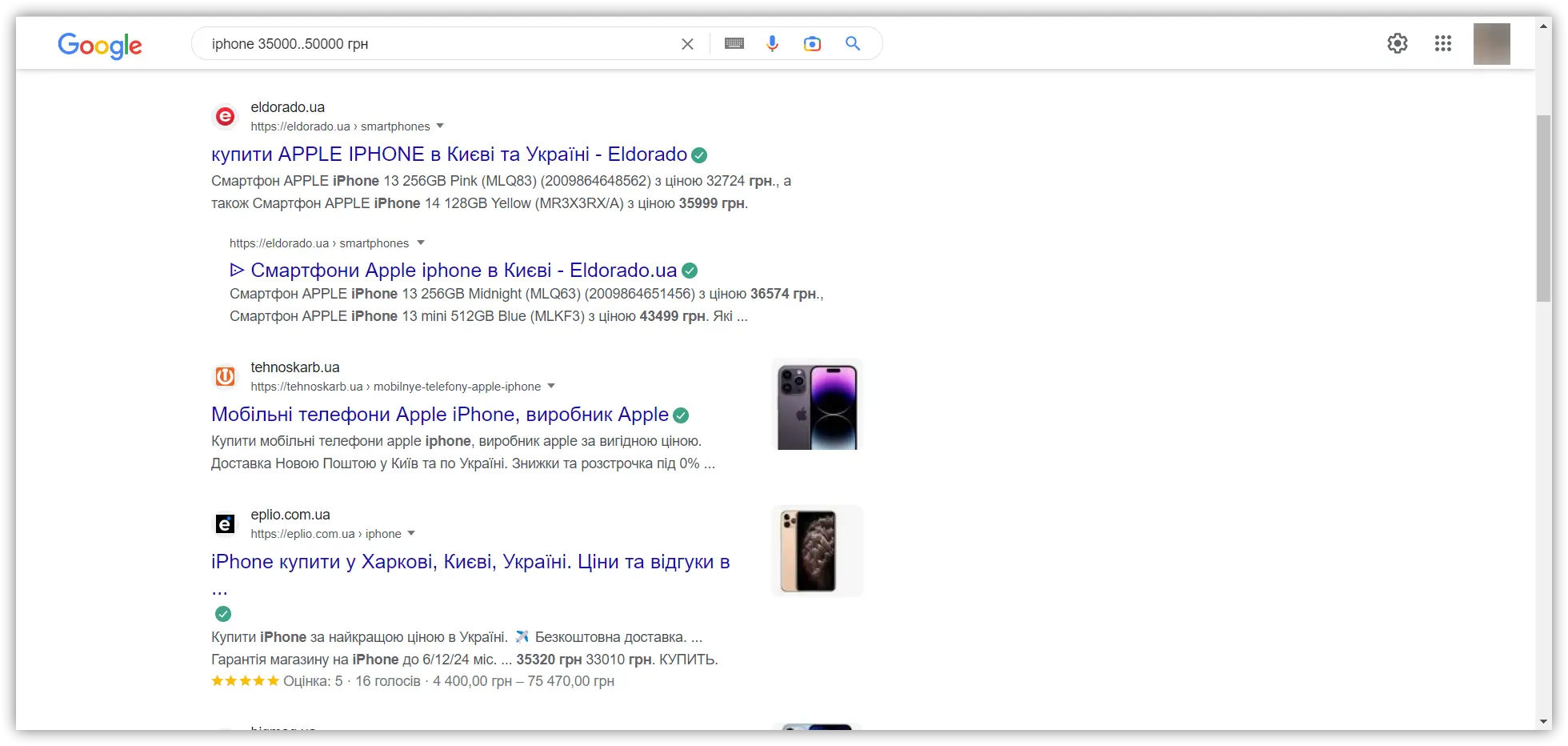The image size is (1568, 746).
Task: Expand options for first eldorado.ua smartphones result
Action: (x=440, y=126)
